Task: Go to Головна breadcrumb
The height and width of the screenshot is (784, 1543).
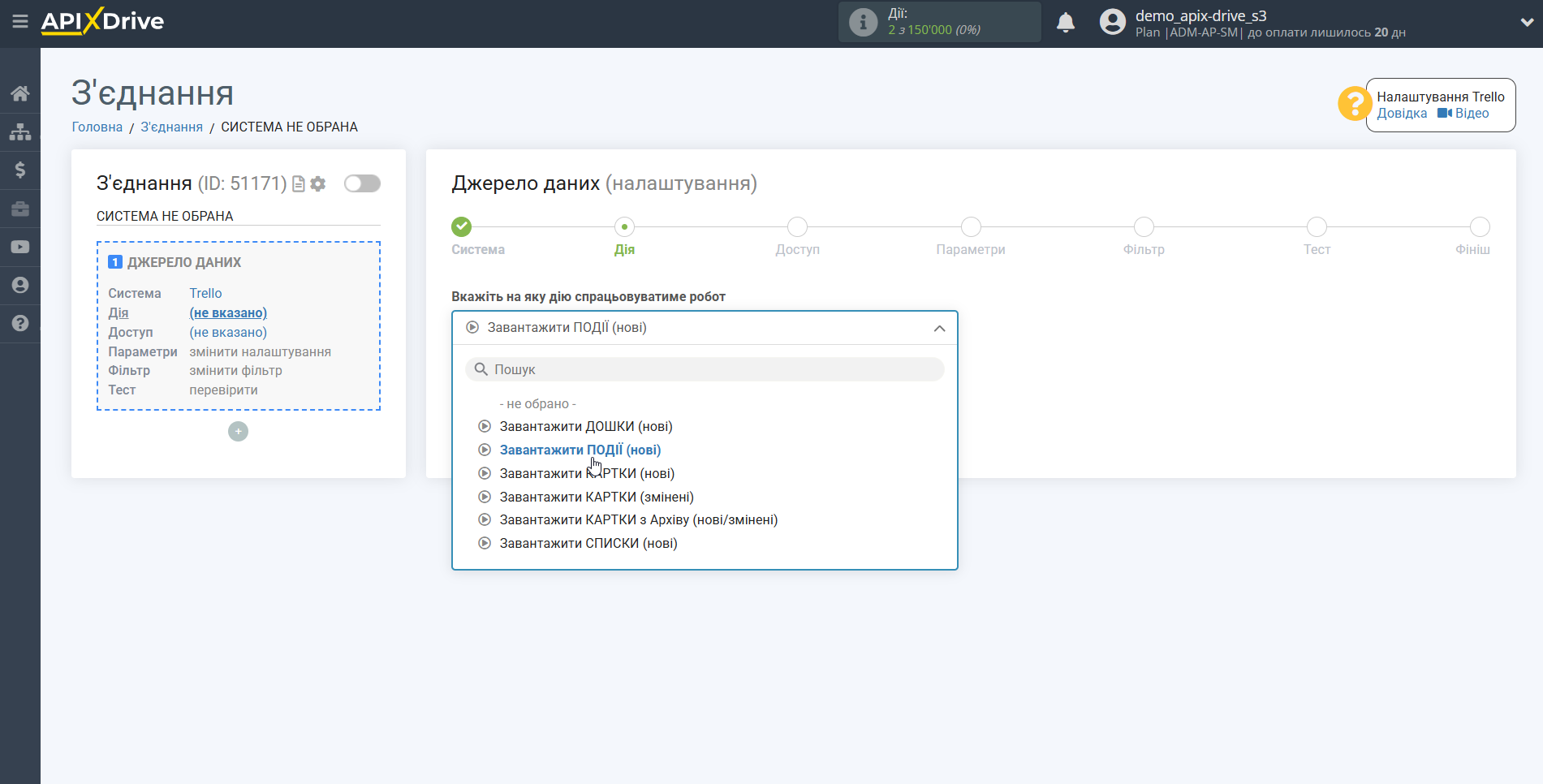Action: coord(97,127)
